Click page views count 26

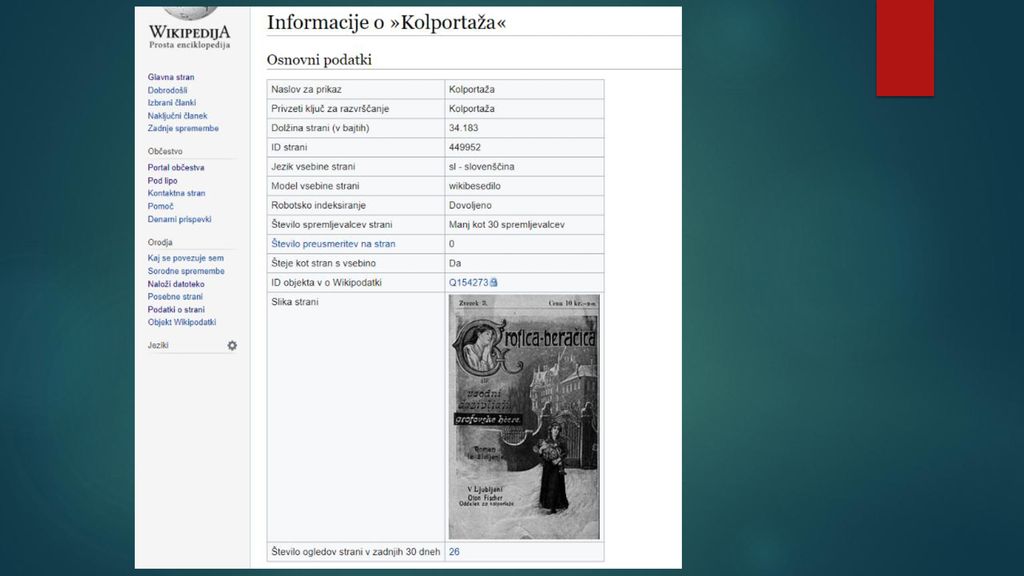(x=454, y=552)
